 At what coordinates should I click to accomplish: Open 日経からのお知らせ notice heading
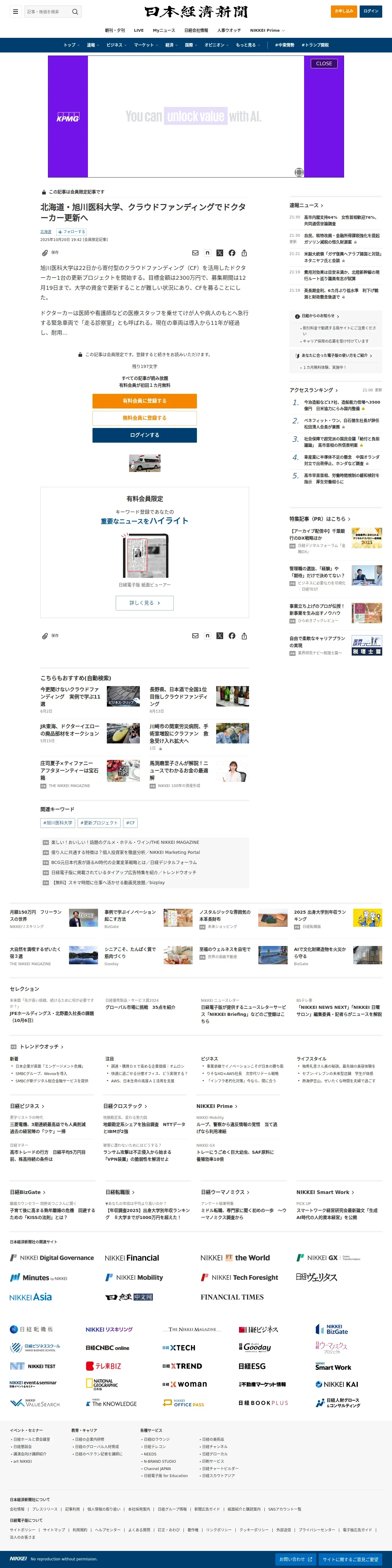318,316
